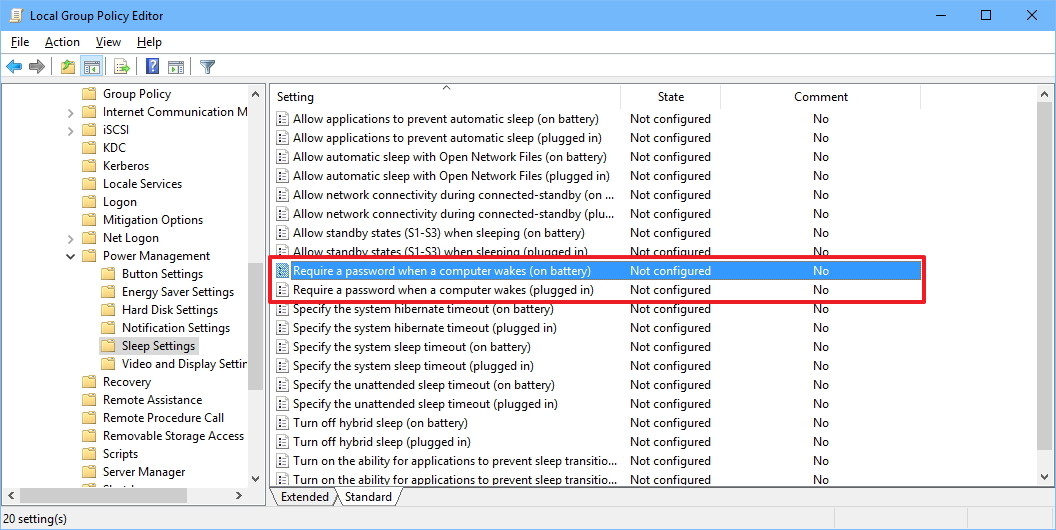Open the View menu
This screenshot has height=530, width=1056.
108,42
